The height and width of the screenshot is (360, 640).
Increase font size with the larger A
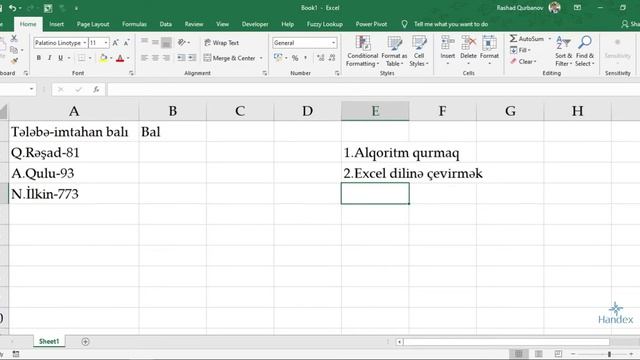point(116,42)
